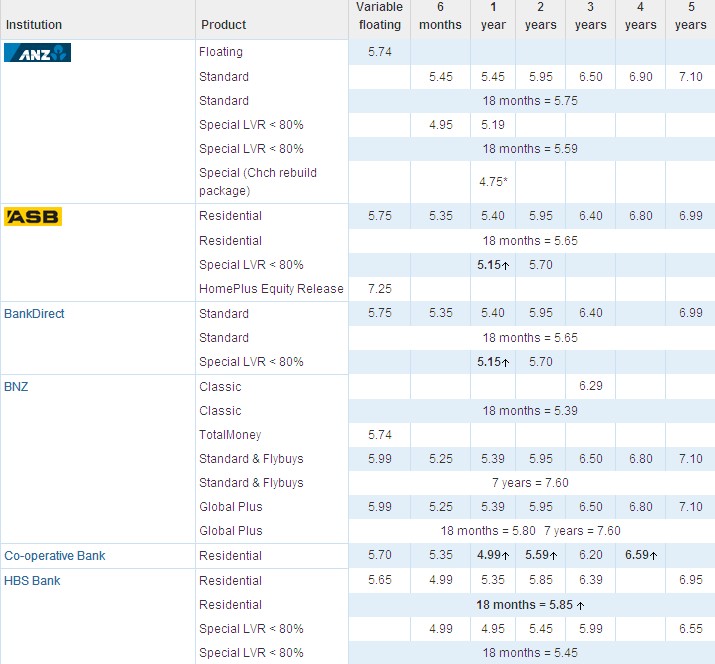This screenshot has width=715, height=664.
Task: Select the Special (Chch rebuild package) label
Action: [x=258, y=181]
